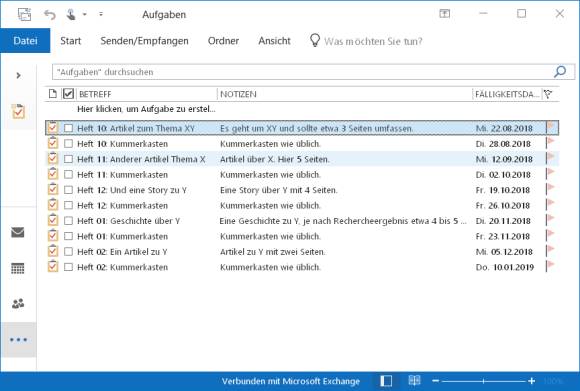
Task: Open the Datei tab
Action: click(x=25, y=40)
